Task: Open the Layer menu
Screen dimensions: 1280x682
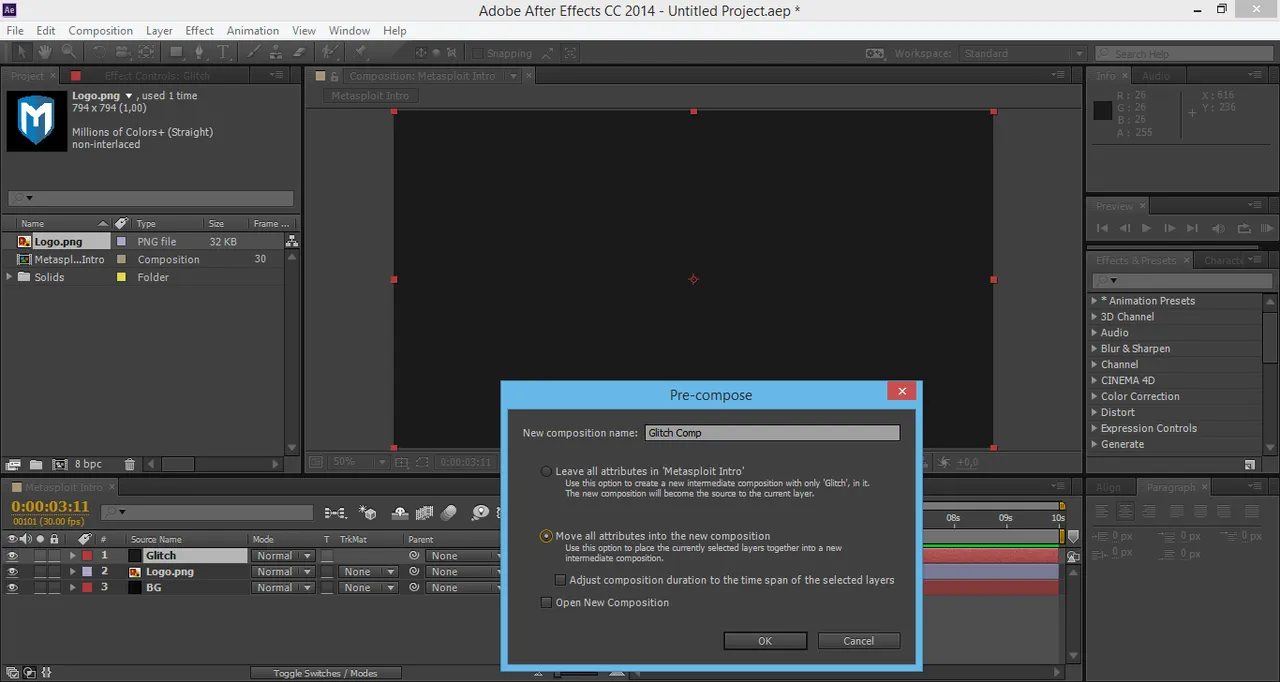Action: (159, 31)
